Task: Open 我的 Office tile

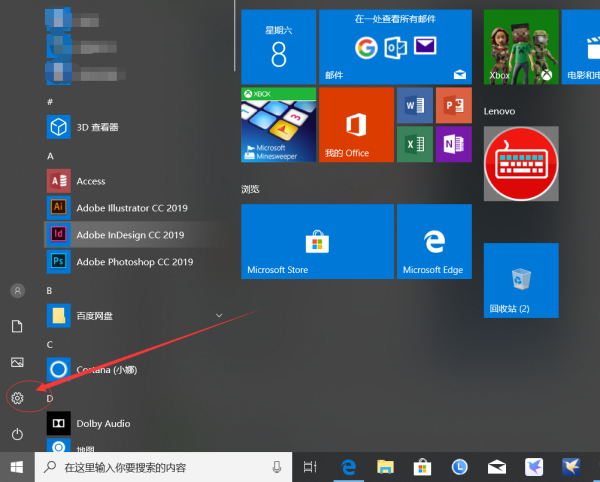Action: 356,125
